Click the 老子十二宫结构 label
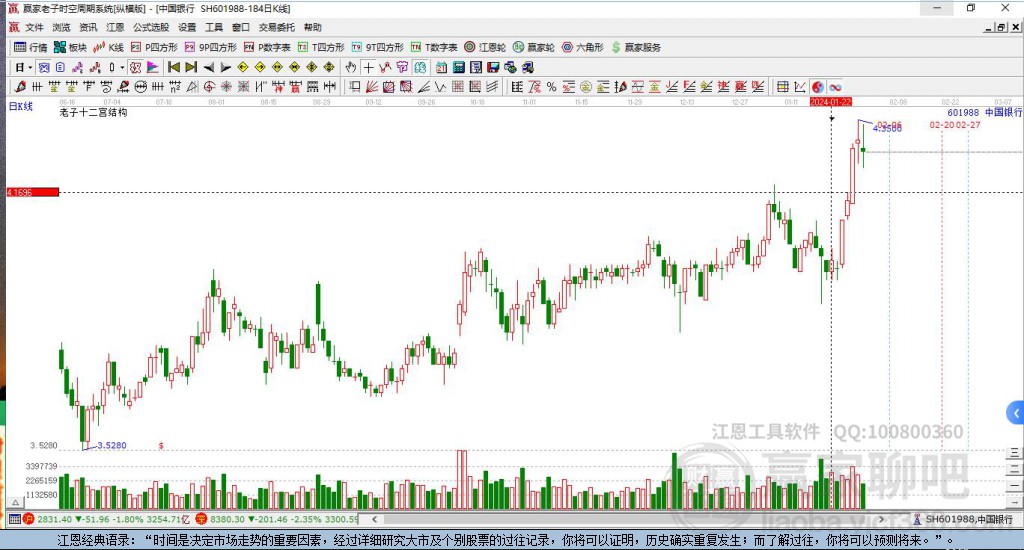Viewport: 1024px width, 550px height. tap(93, 112)
